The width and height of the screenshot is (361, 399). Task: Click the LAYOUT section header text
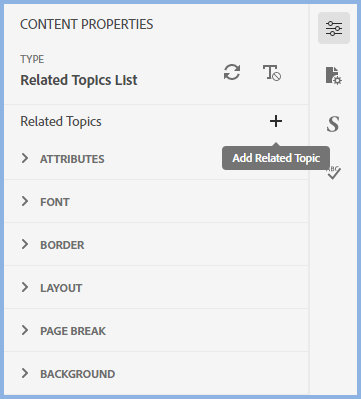pos(61,288)
